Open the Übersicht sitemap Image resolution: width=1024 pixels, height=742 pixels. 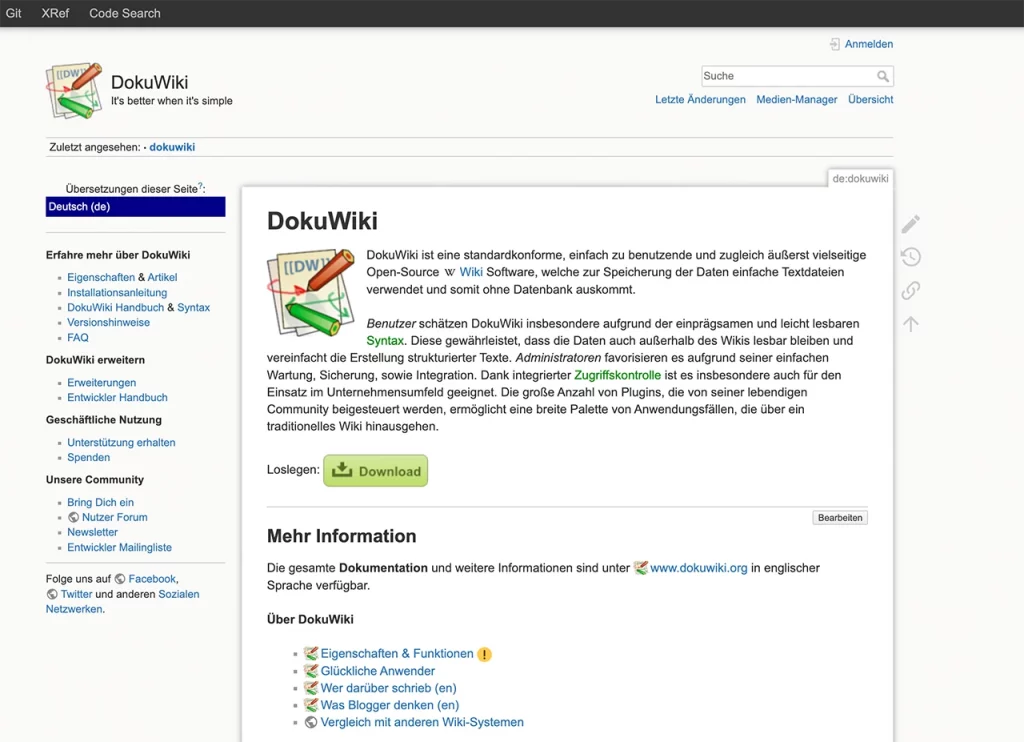coord(871,99)
